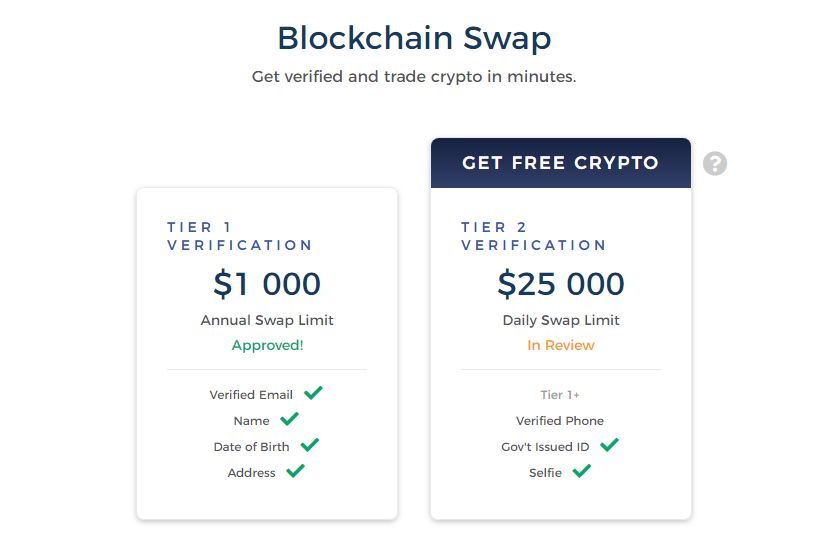Image resolution: width=823 pixels, height=546 pixels.
Task: Select the Tier 1 Verification heading
Action: pyautogui.click(x=240, y=236)
